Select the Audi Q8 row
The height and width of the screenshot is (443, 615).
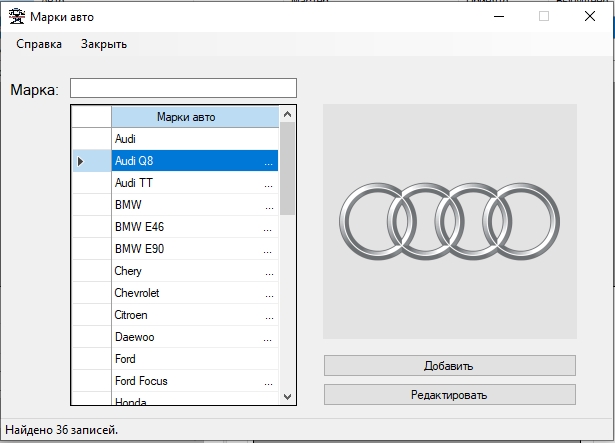coord(195,161)
